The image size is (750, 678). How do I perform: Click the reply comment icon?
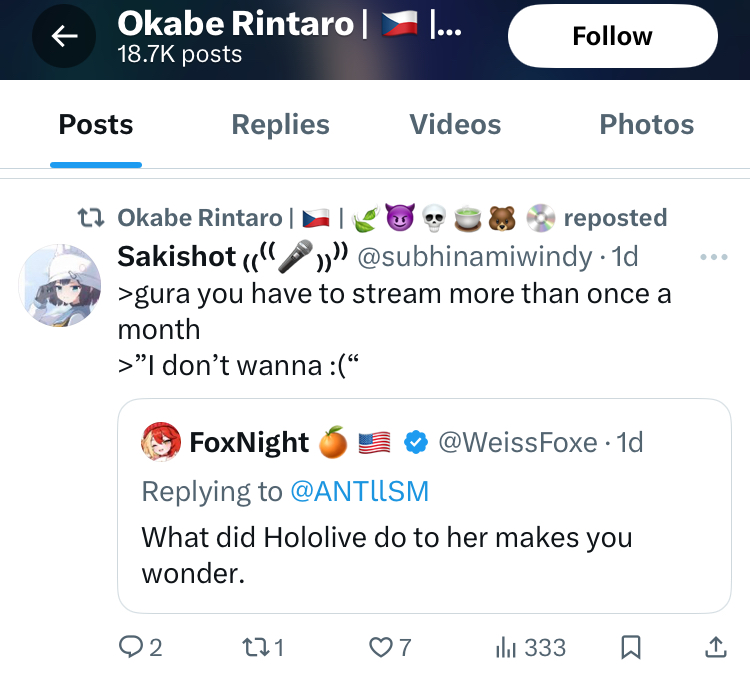131,648
